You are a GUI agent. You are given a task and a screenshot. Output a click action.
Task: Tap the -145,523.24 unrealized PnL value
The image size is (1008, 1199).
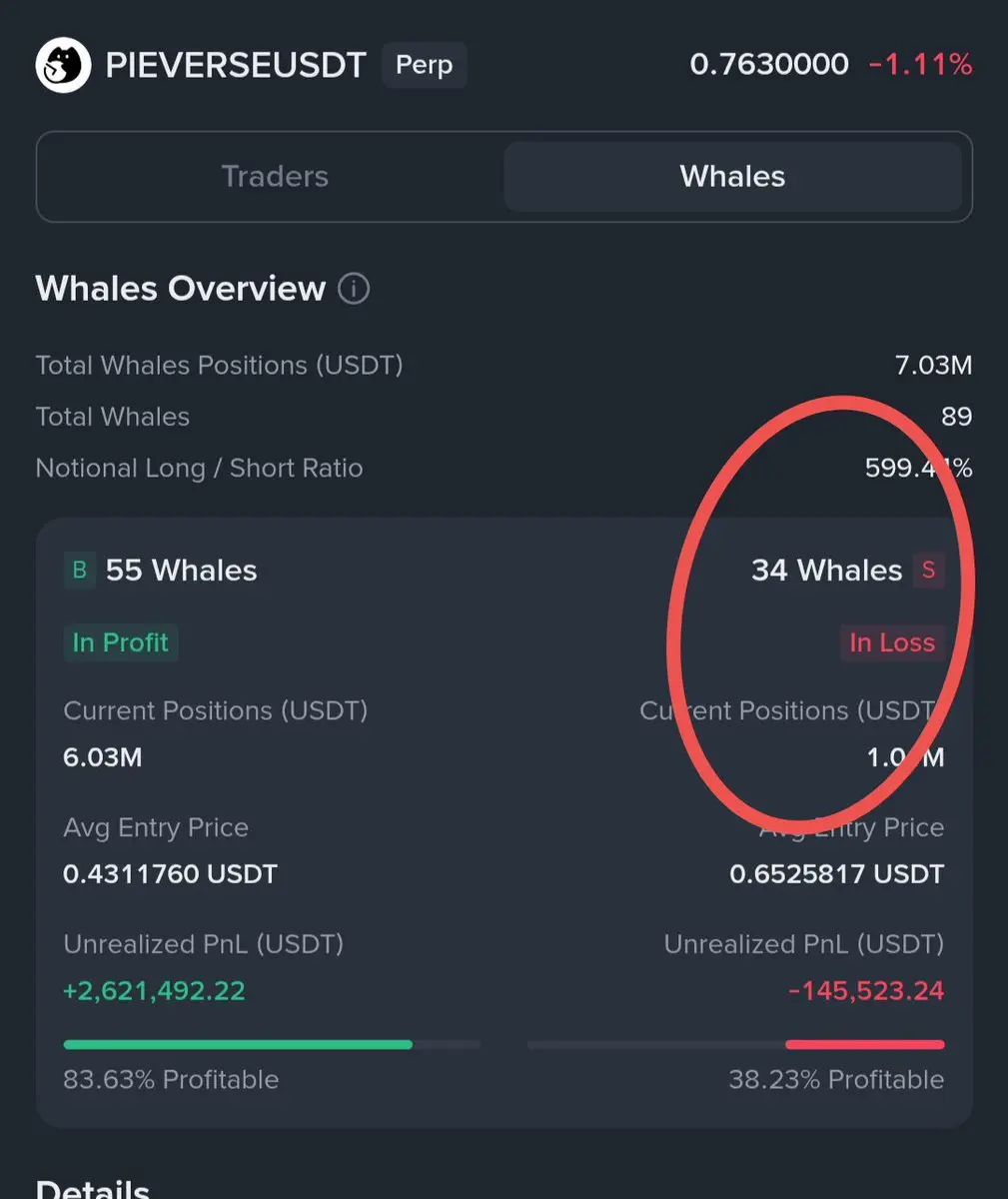(866, 991)
